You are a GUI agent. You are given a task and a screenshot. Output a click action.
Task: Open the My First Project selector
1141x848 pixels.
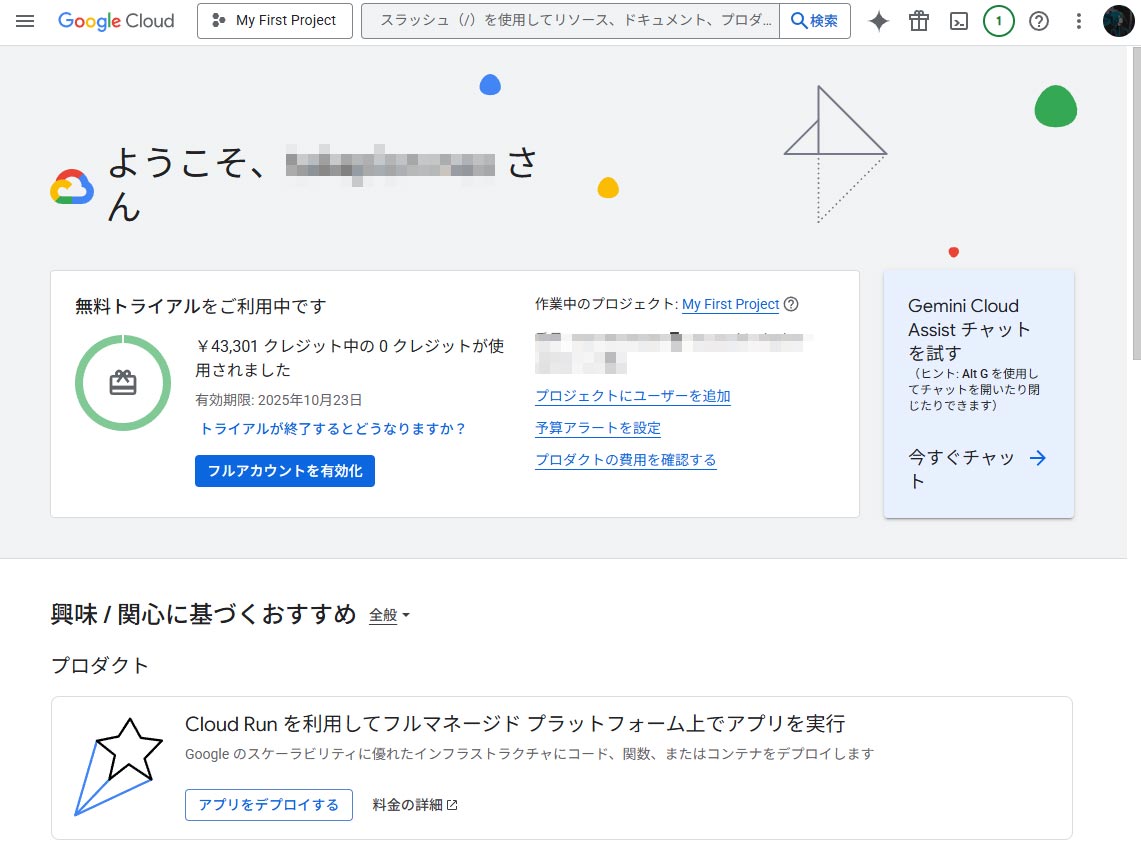tap(275, 21)
